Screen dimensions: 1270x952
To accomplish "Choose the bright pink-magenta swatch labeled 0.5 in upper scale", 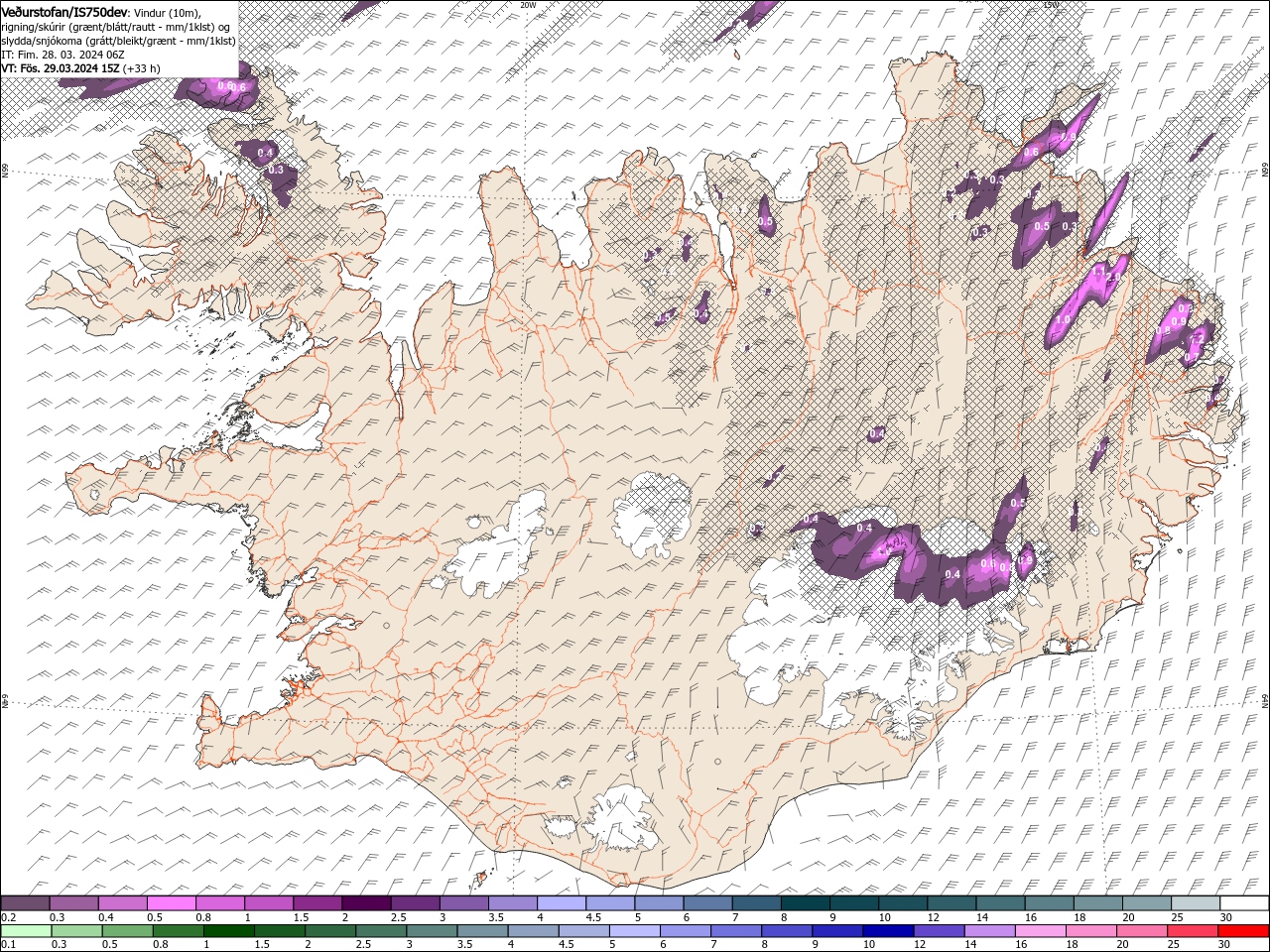I will (x=171, y=903).
